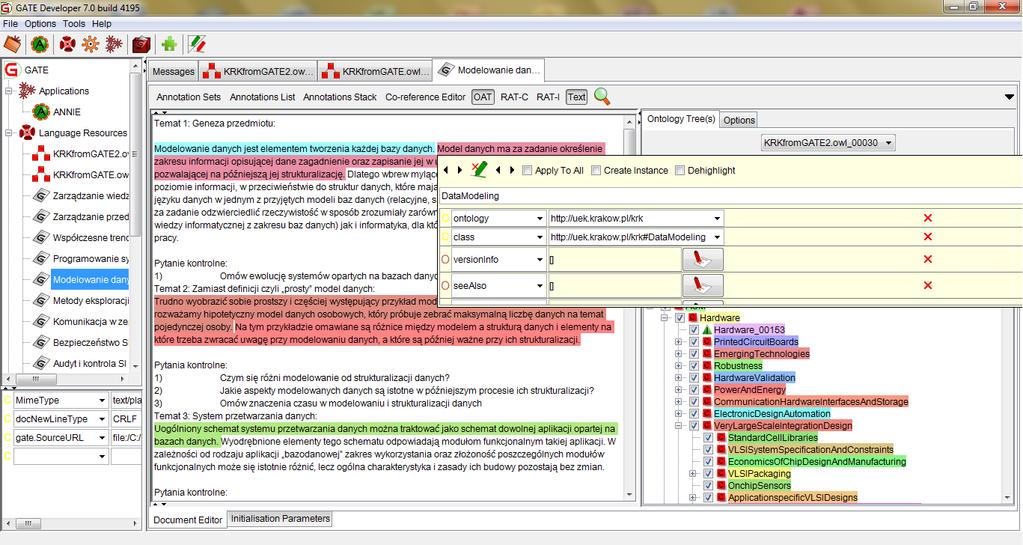Remove the seeAlso feature row
1023x545 pixels.
tap(928, 285)
